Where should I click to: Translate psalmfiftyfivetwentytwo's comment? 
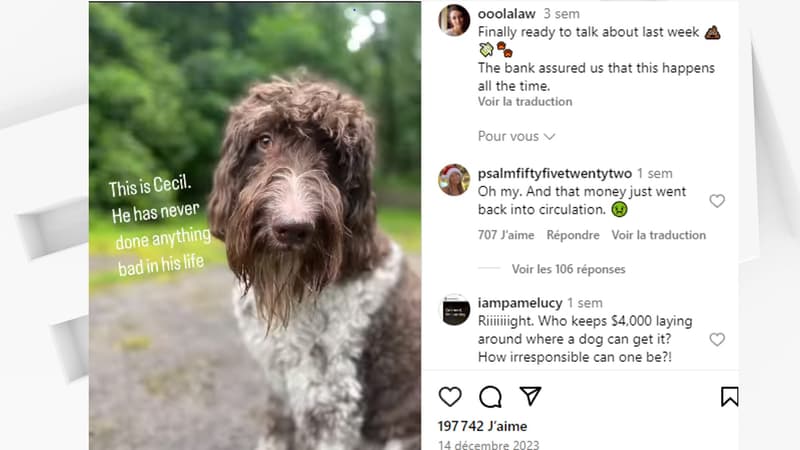(659, 235)
